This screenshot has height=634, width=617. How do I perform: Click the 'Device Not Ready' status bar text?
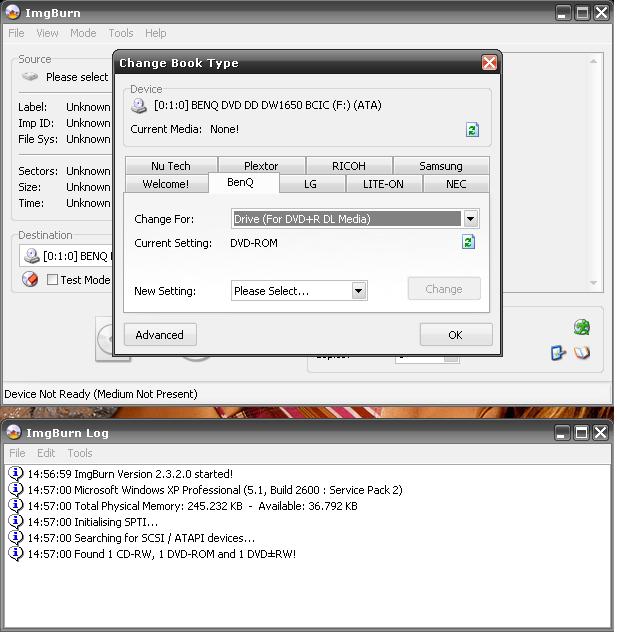pyautogui.click(x=101, y=395)
